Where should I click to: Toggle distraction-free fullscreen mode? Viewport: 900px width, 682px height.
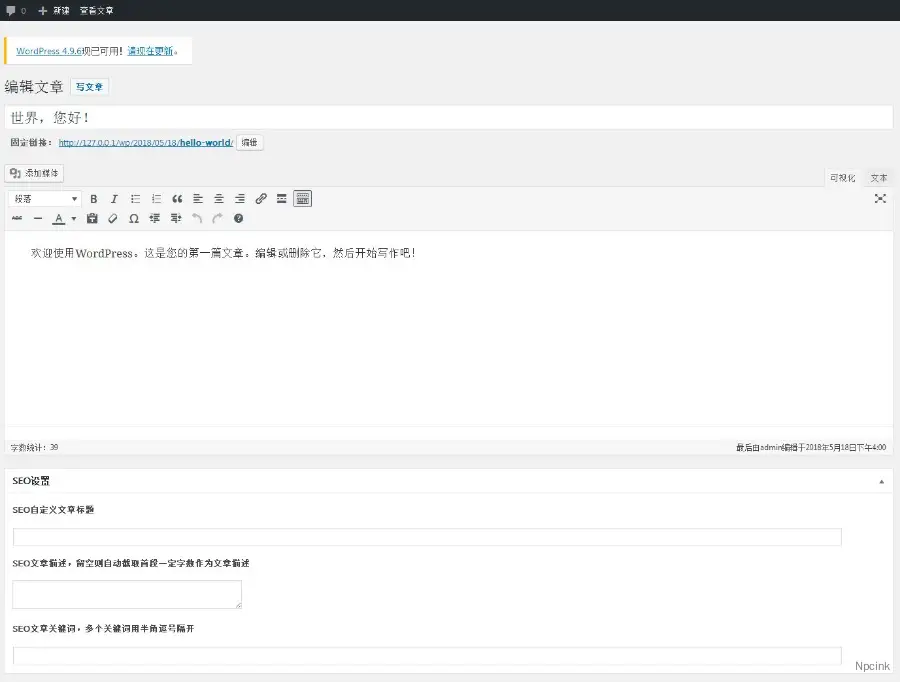(880, 199)
